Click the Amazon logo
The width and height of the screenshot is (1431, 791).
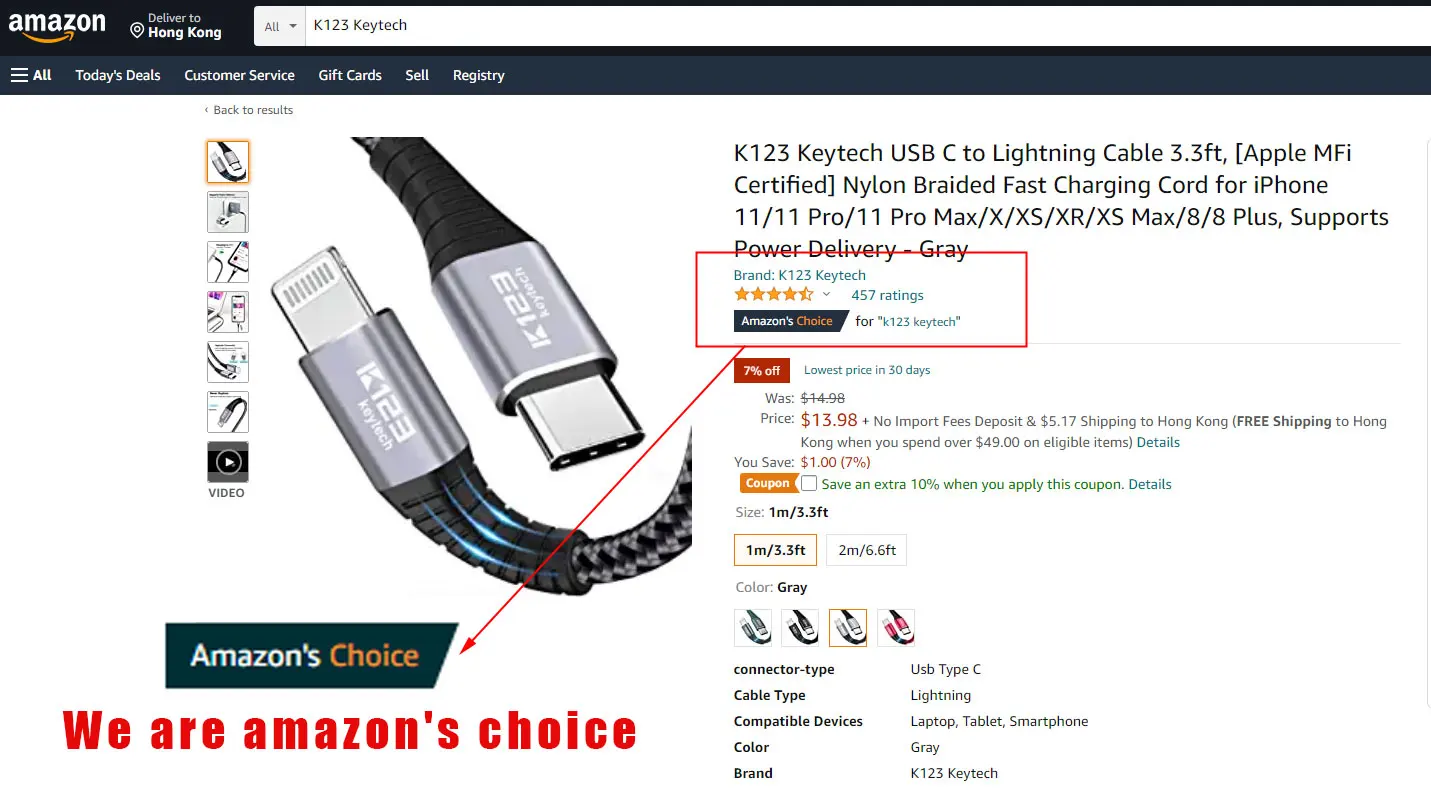57,27
